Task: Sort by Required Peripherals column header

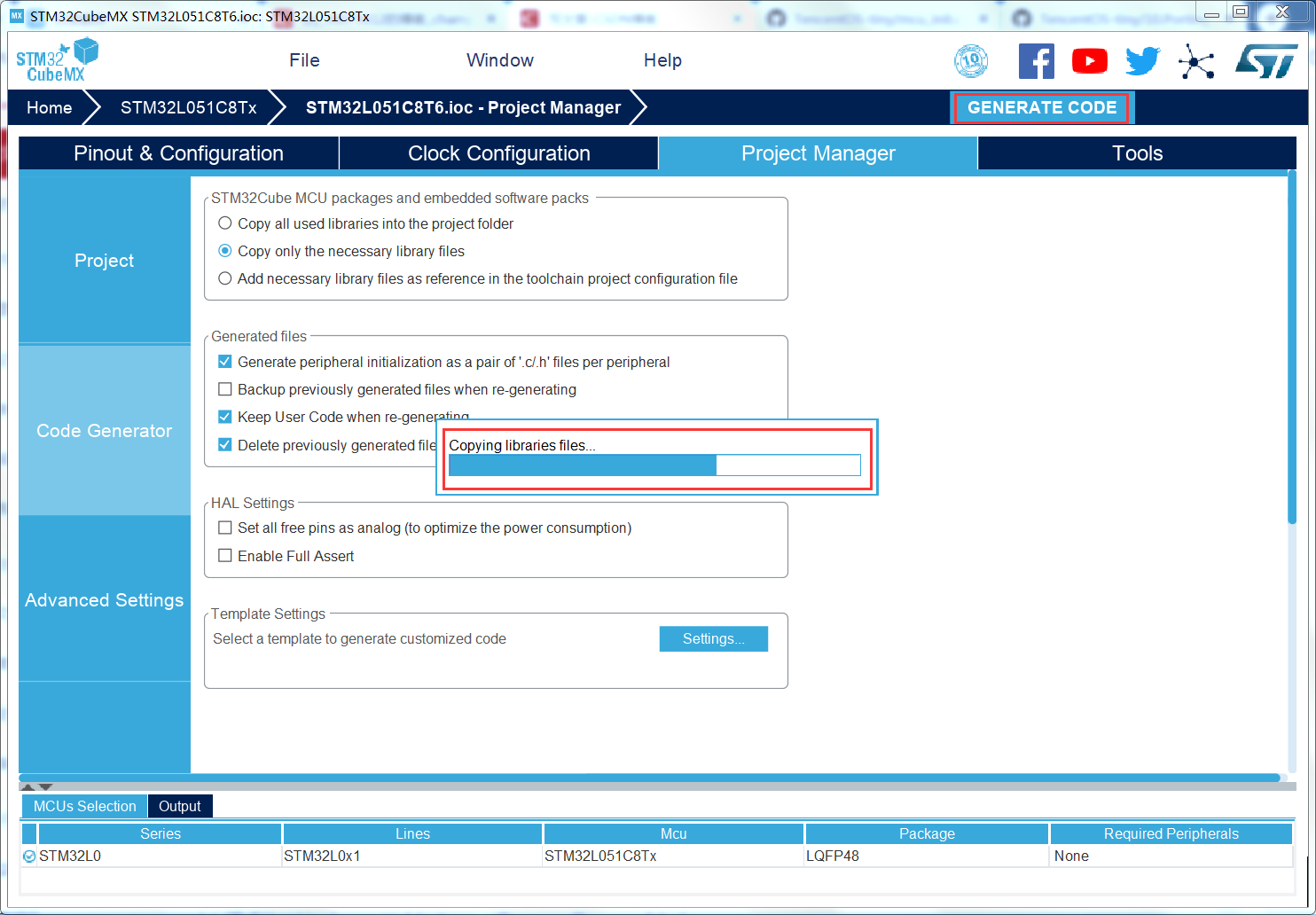Action: tap(1171, 833)
